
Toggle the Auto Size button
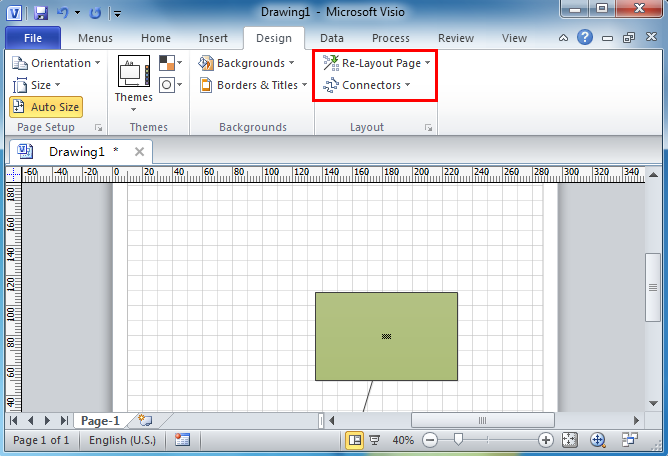[46, 107]
